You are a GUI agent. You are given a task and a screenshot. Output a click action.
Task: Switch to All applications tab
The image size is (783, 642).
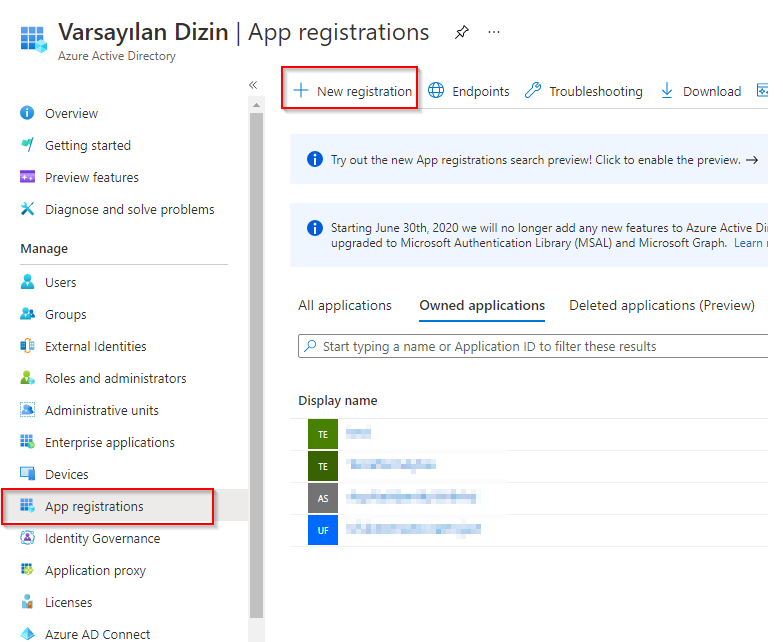345,305
